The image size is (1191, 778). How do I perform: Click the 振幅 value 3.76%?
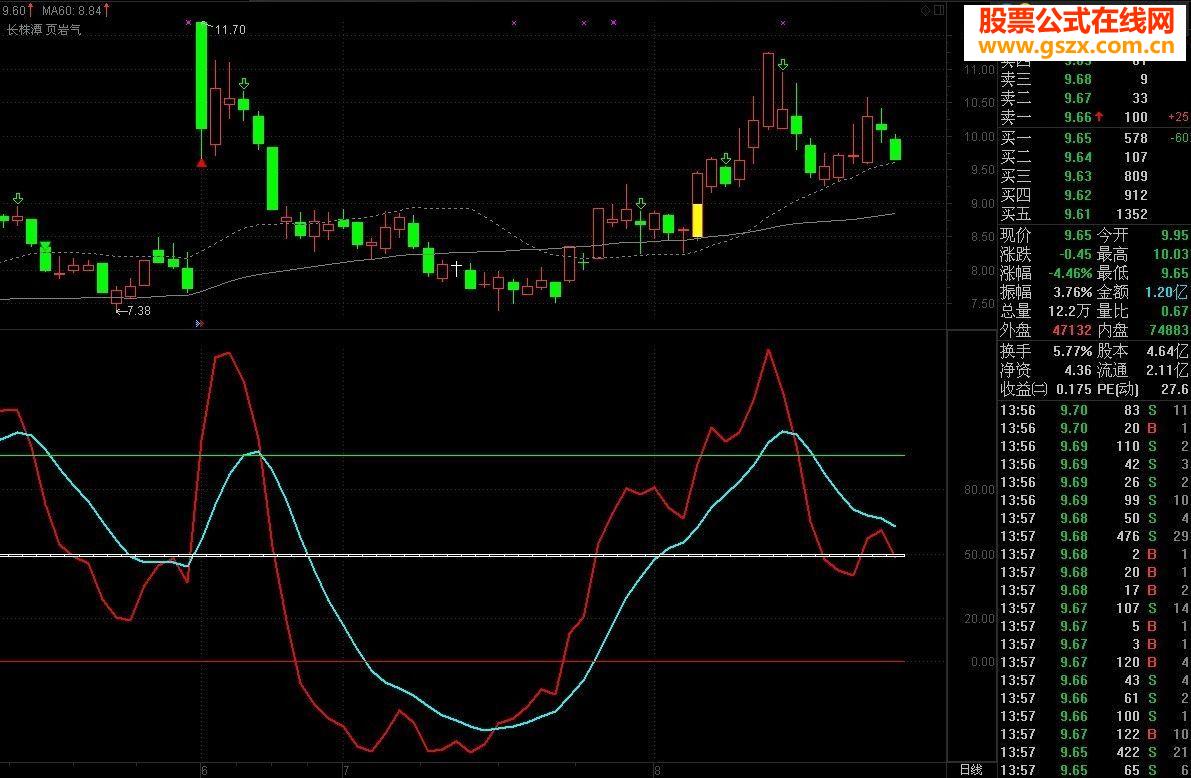1073,292
